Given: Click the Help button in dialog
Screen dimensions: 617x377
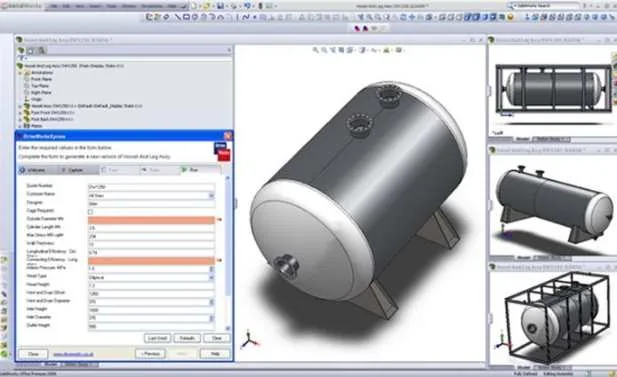Looking at the screenshot, I should 215,354.
